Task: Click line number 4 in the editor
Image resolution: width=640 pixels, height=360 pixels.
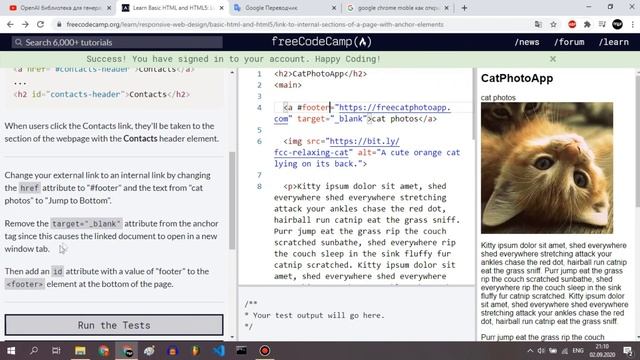Action: tap(259, 108)
